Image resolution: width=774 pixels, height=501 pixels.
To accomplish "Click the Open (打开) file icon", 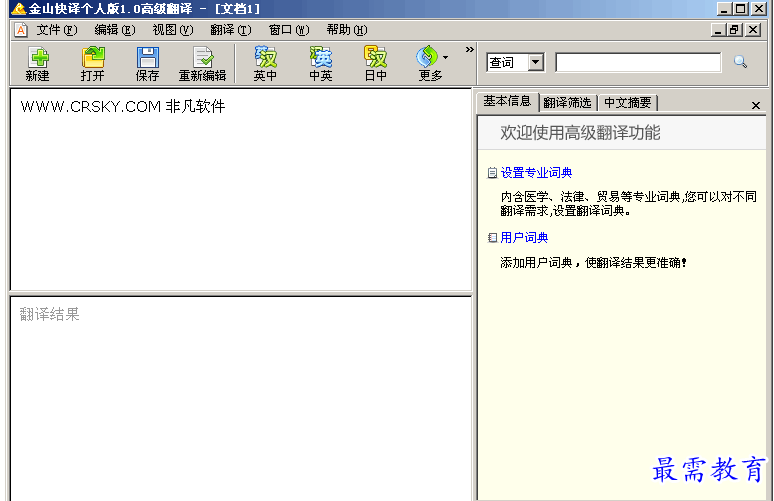I will [x=93, y=57].
